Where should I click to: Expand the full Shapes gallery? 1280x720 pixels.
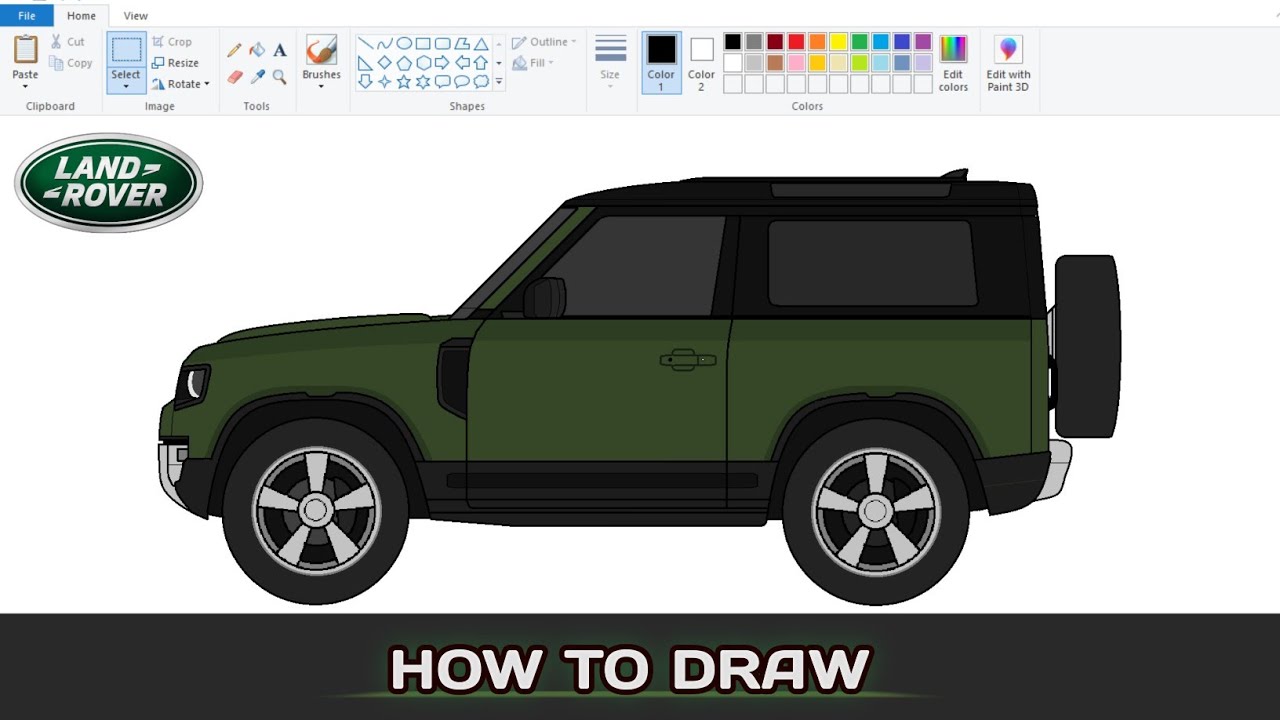[499, 81]
